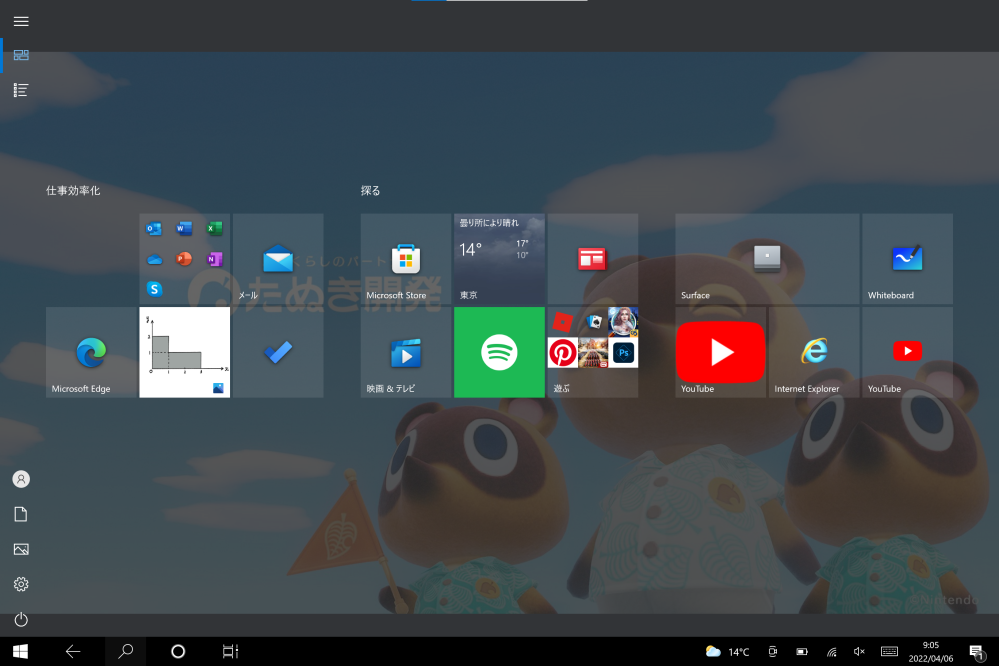Click the muted volume icon in the taskbar
999x666 pixels.
(x=859, y=652)
